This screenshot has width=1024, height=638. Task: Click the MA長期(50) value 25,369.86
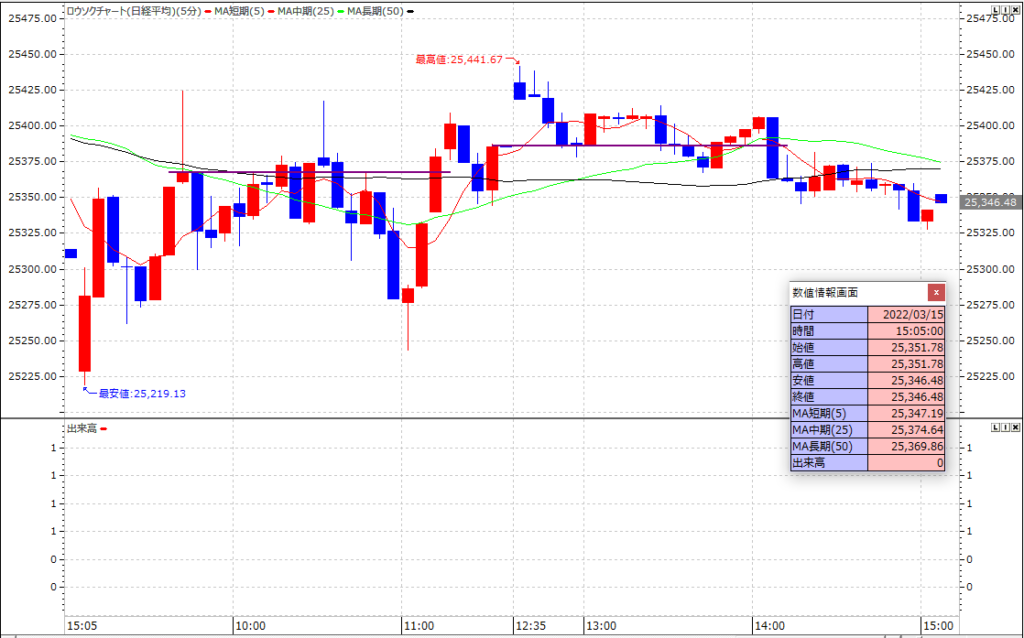[906, 446]
